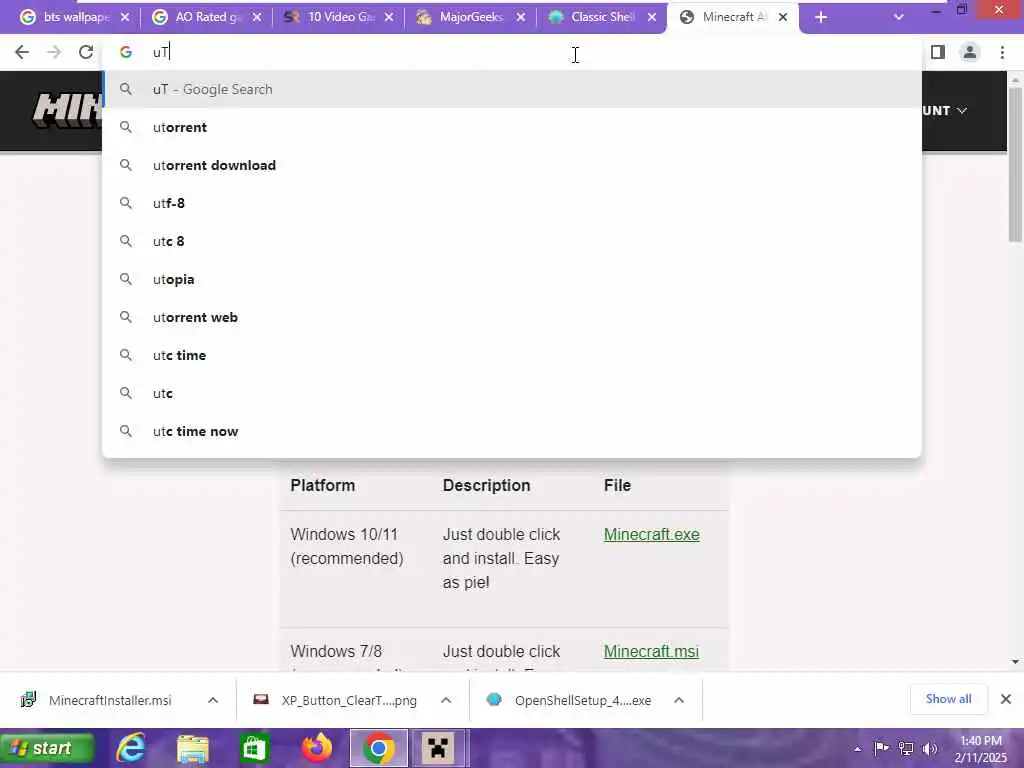Open the network tray icon
Image resolution: width=1024 pixels, height=768 pixels.
point(906,748)
